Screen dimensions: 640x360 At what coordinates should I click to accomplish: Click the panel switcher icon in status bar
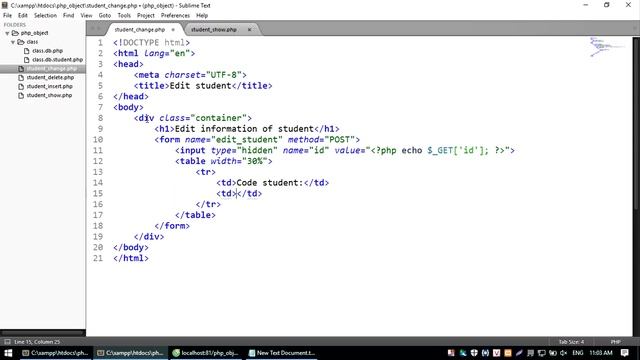click(x=7, y=342)
